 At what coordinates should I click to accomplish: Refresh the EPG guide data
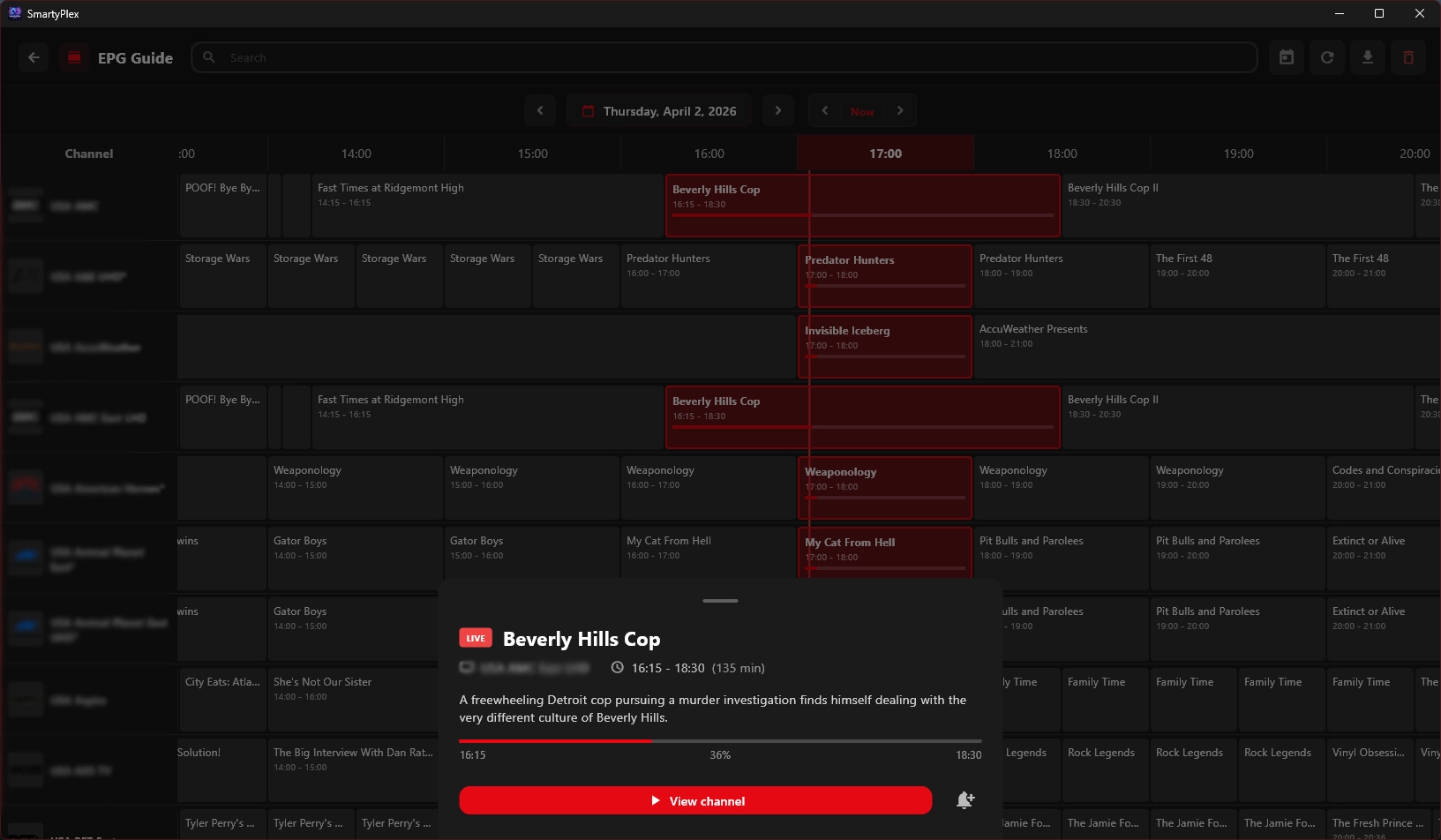coord(1327,57)
